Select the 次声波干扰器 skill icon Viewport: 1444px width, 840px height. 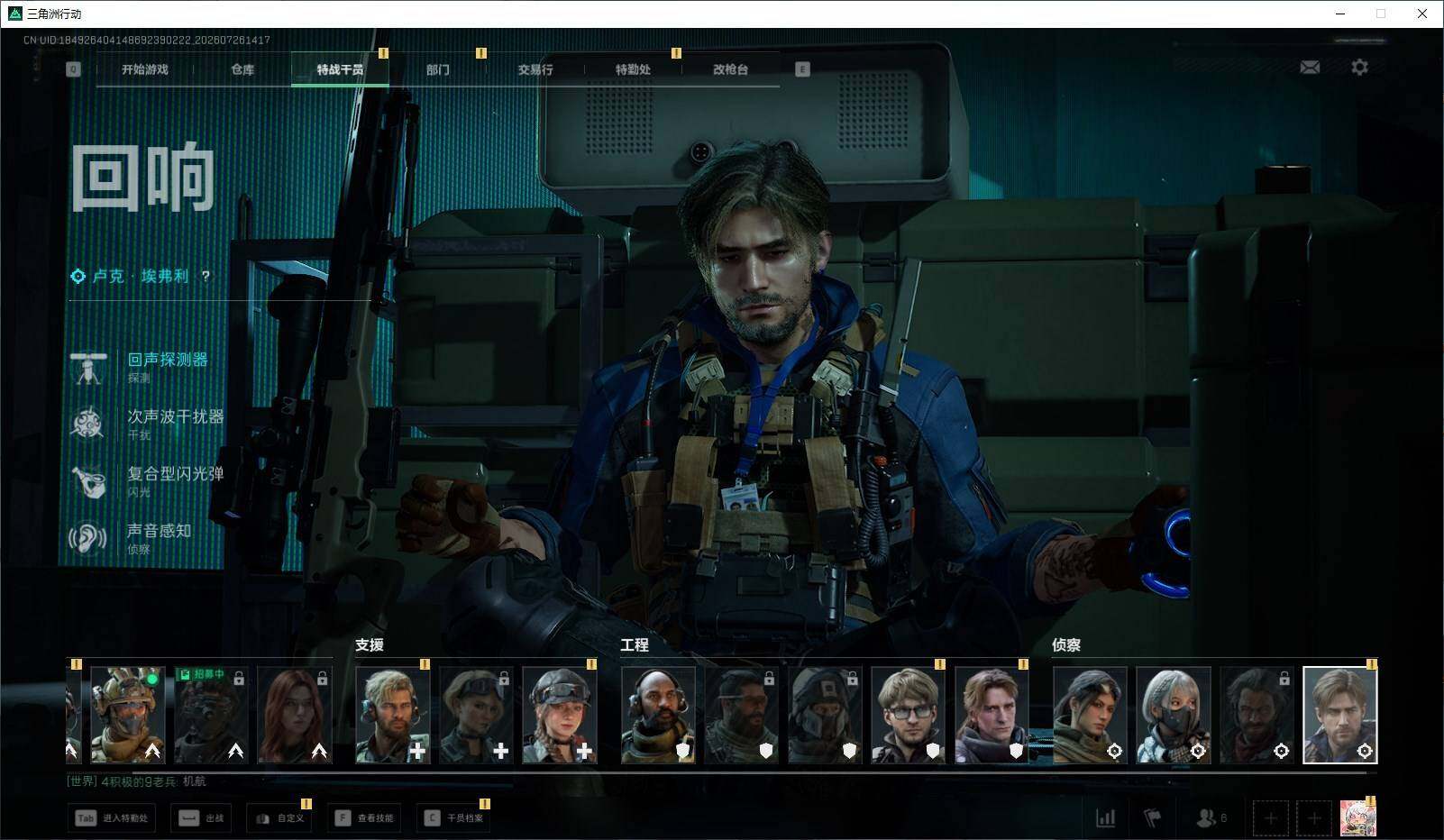88,425
